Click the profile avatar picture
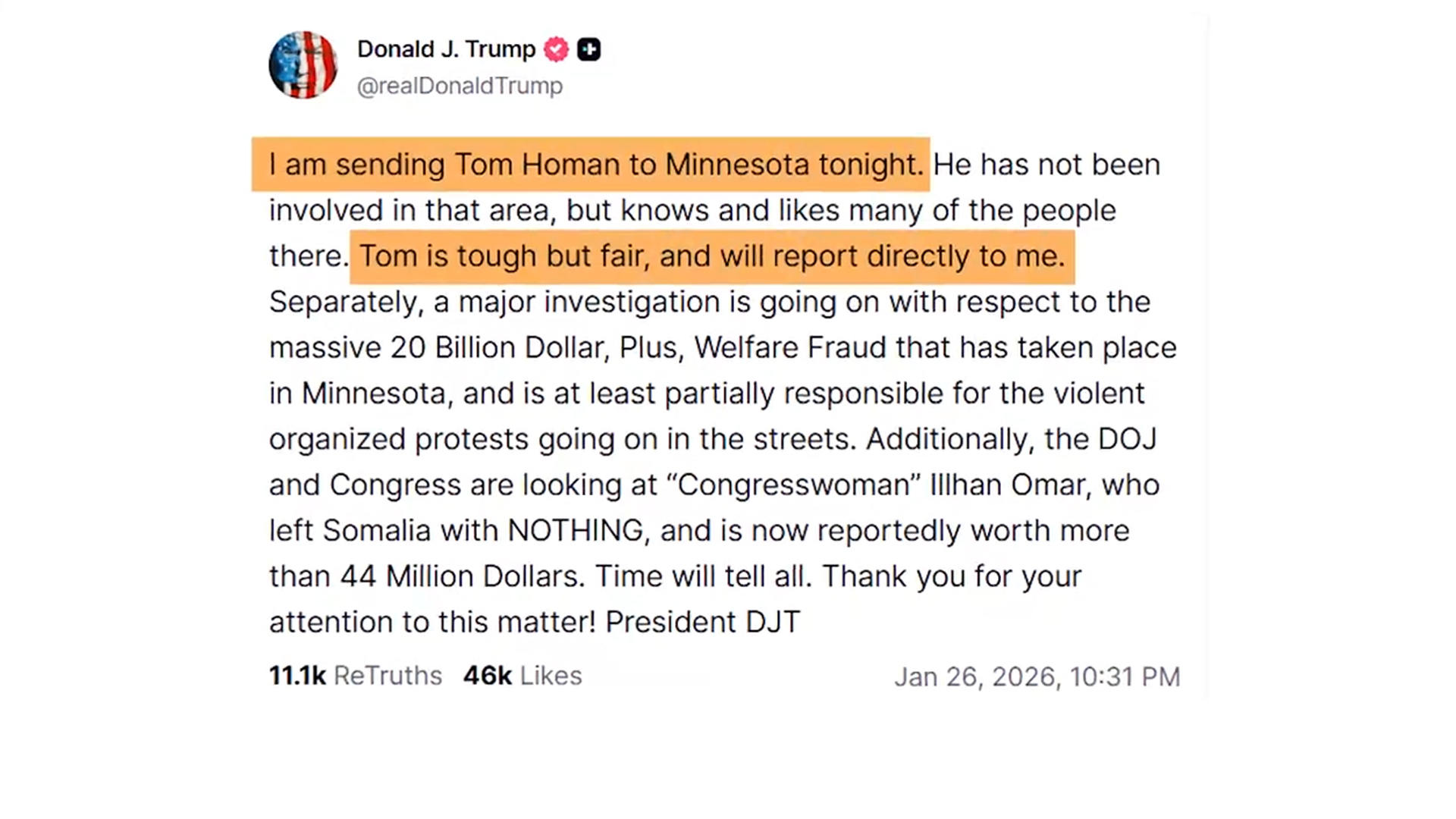1456x819 pixels. coord(303,65)
